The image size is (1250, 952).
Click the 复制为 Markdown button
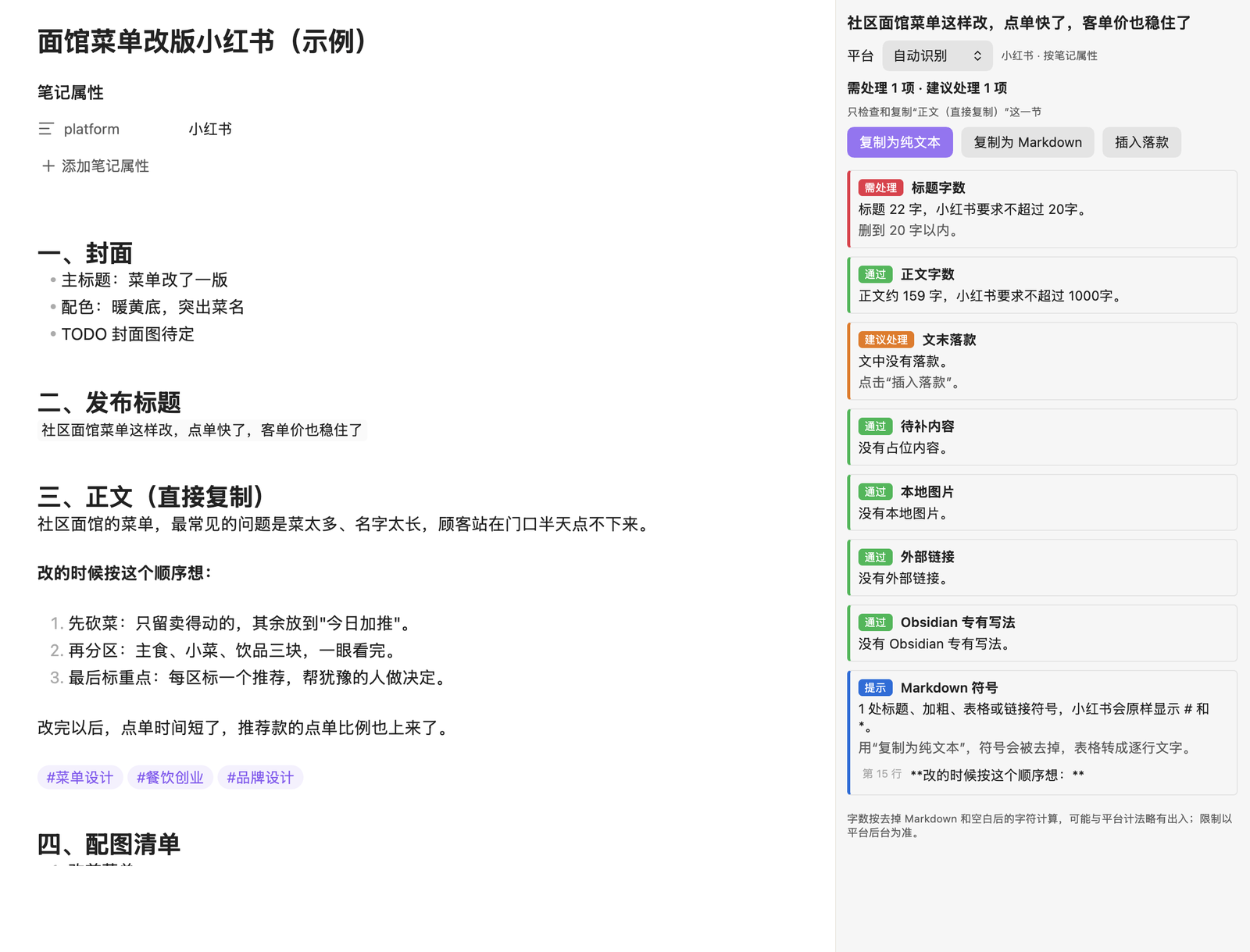pos(1027,142)
